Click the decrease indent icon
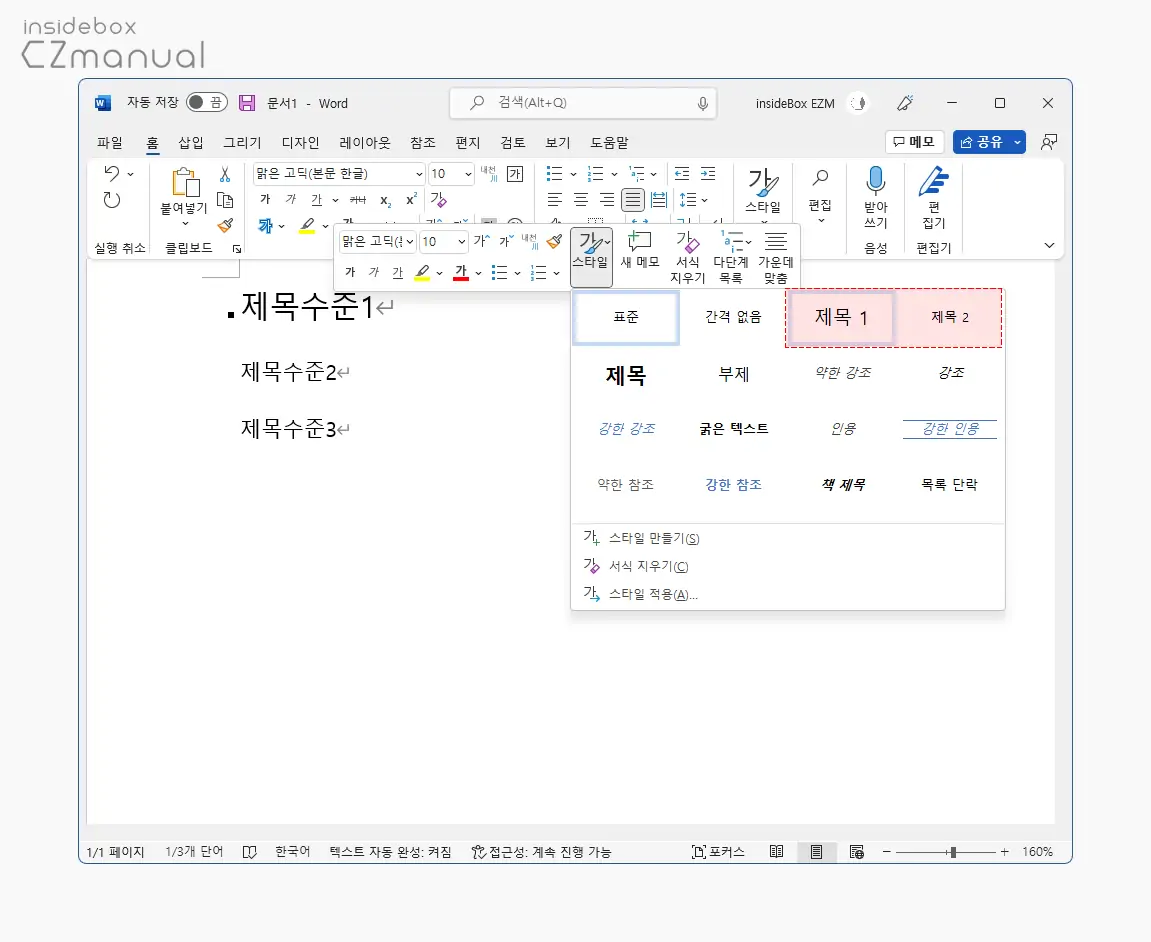1151x942 pixels. click(x=682, y=174)
